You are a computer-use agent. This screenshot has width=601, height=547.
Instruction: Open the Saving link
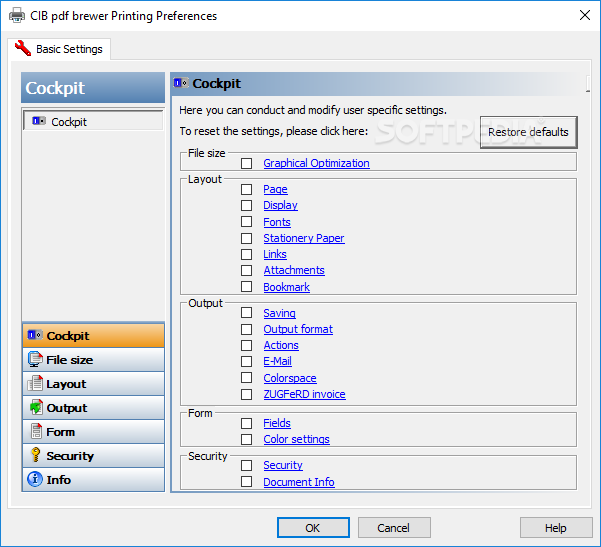click(279, 314)
